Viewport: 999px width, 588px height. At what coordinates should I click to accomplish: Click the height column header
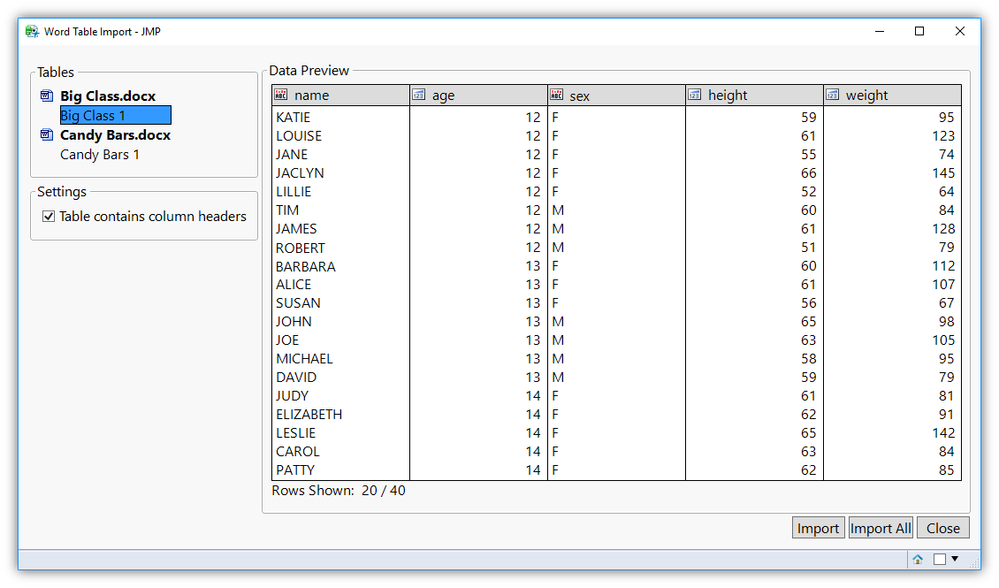[754, 95]
